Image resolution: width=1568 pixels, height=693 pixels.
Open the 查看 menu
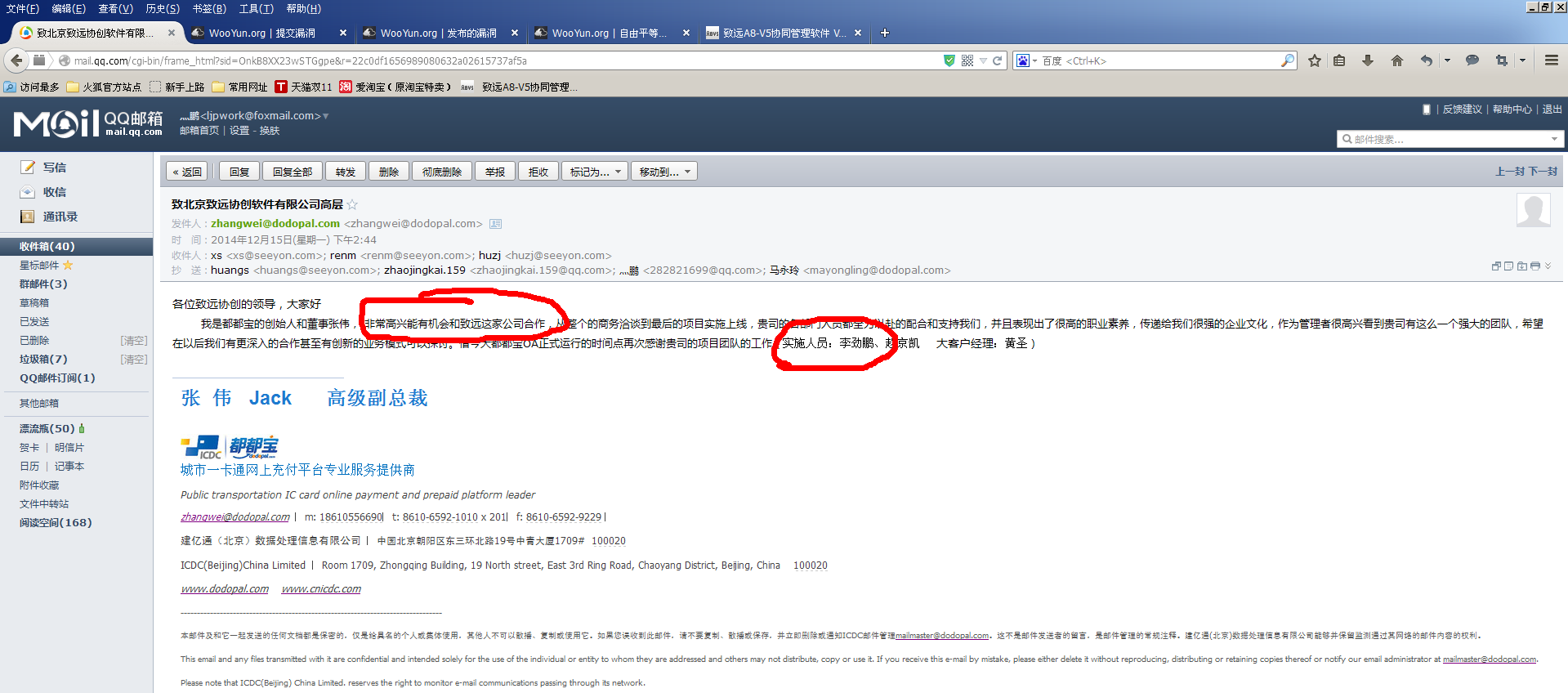coord(116,8)
